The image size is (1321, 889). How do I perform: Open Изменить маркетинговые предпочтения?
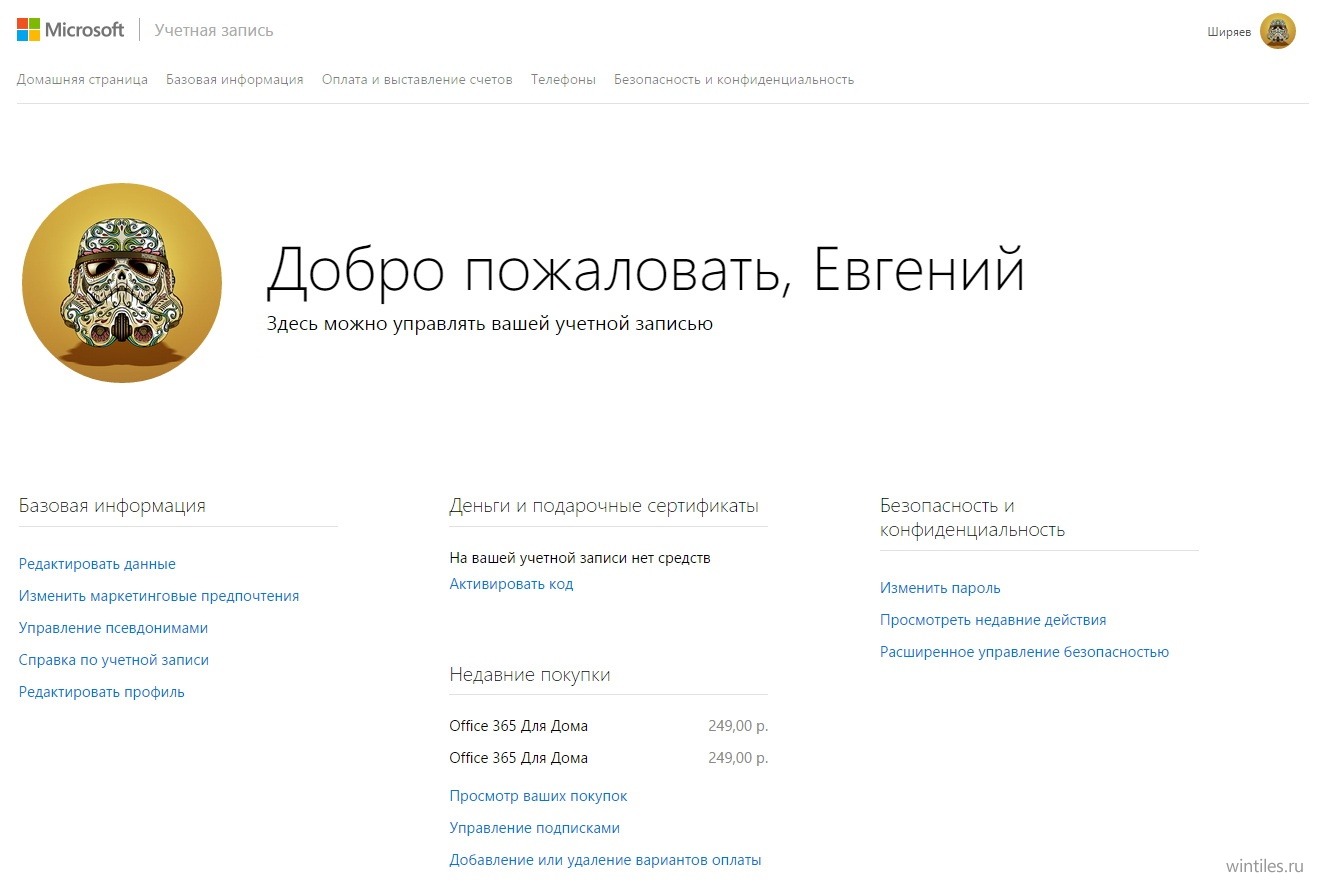(159, 596)
